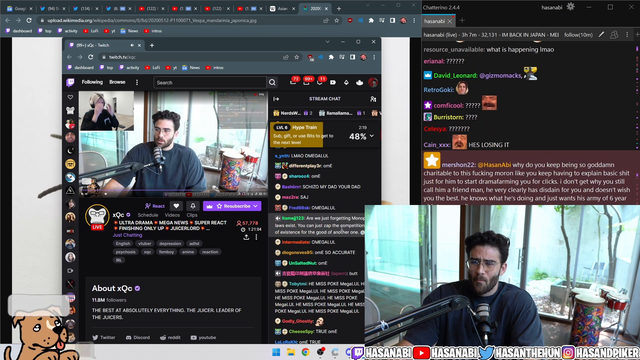Open xQc youtube social link

(x=203, y=338)
